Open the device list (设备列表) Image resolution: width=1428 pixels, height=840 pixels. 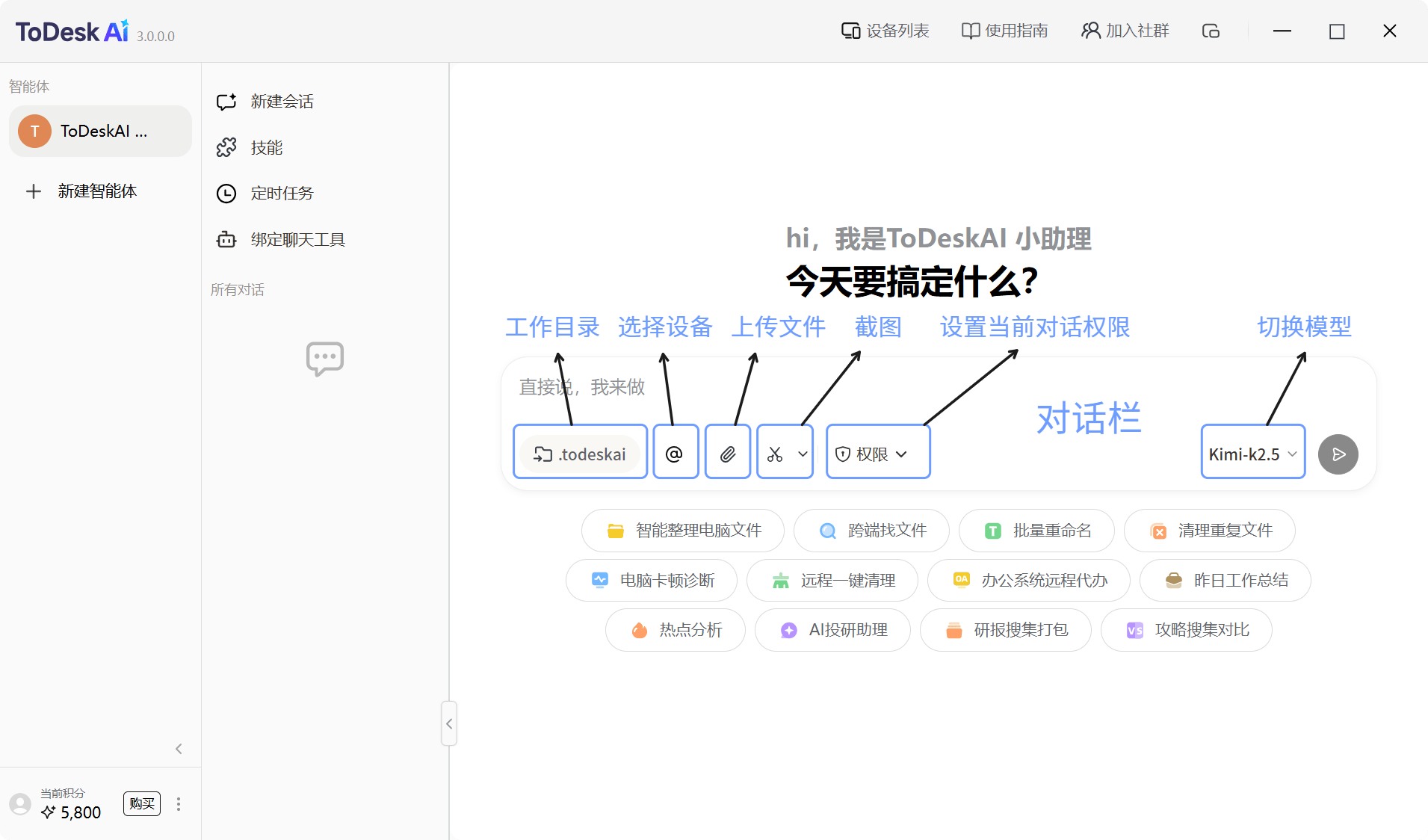(x=885, y=31)
